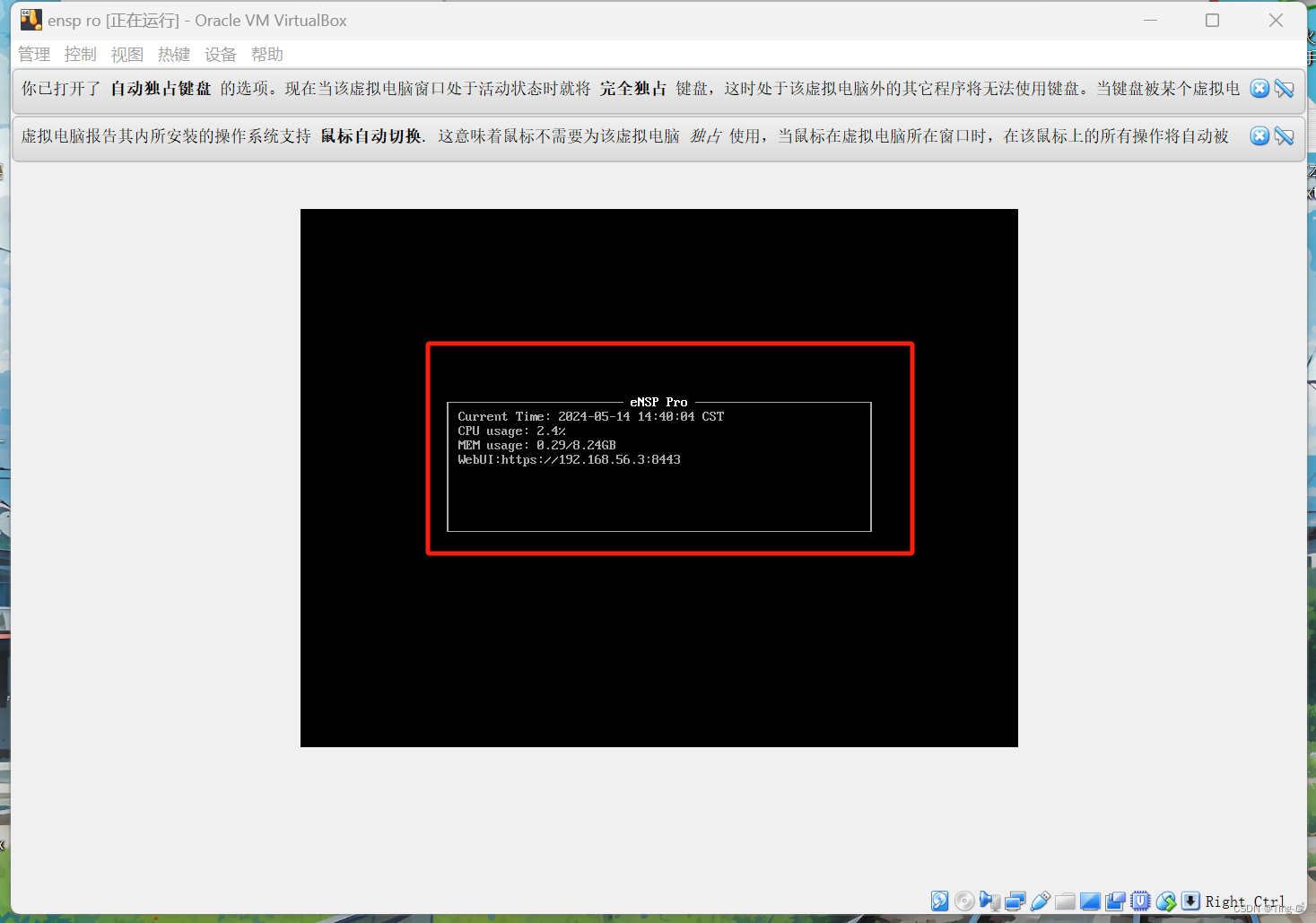The width and height of the screenshot is (1316, 923).
Task: Click the display status icon
Action: pyautogui.click(x=1090, y=901)
